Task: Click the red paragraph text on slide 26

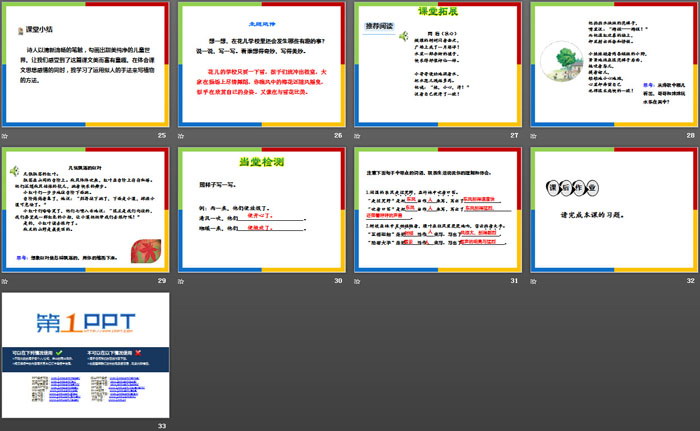Action: 262,82
